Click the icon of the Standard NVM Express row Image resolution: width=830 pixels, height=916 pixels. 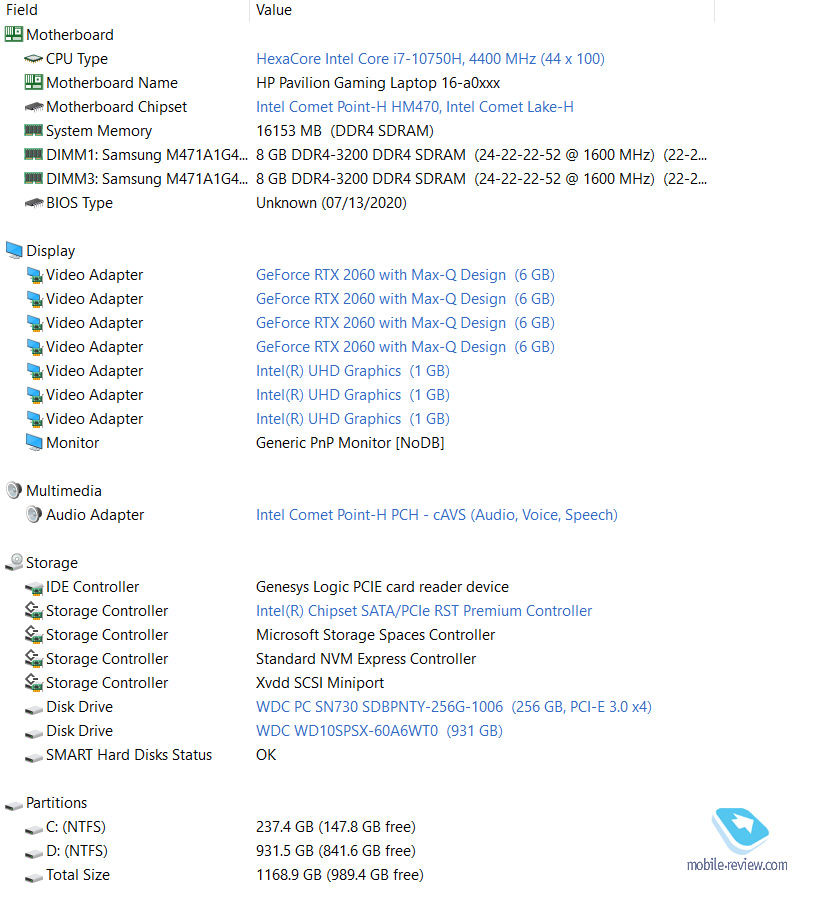coord(34,658)
